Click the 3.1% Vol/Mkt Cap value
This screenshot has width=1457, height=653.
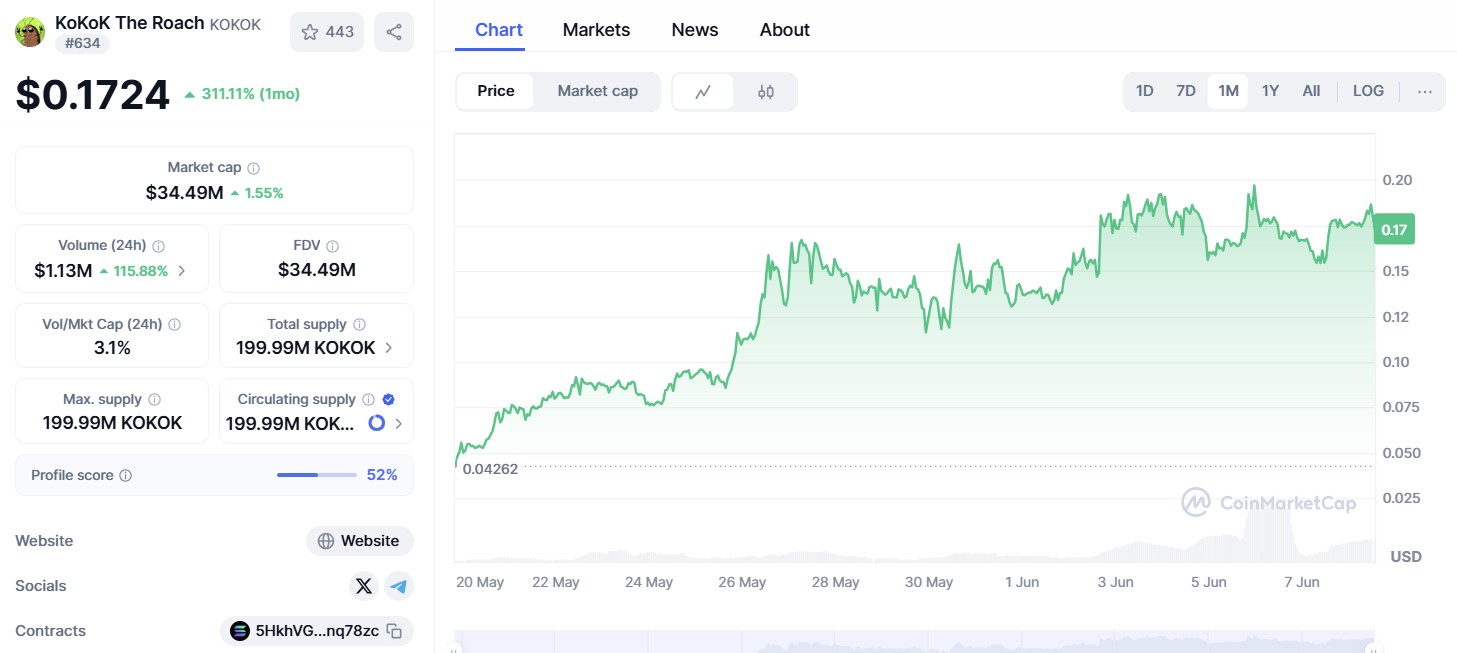tap(112, 348)
